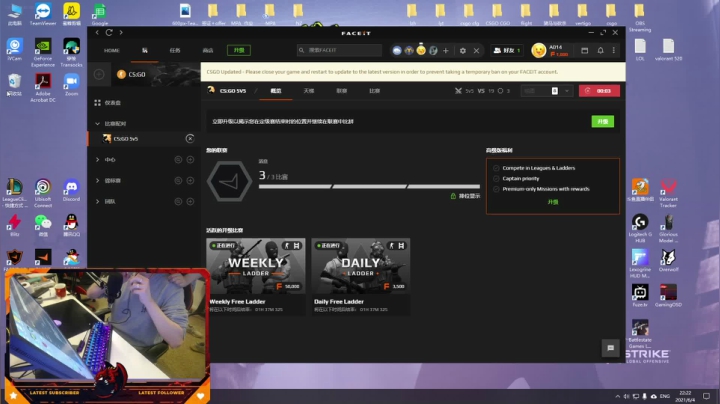Open the chat bubble at the bottom right
720x404 pixels.
point(611,348)
